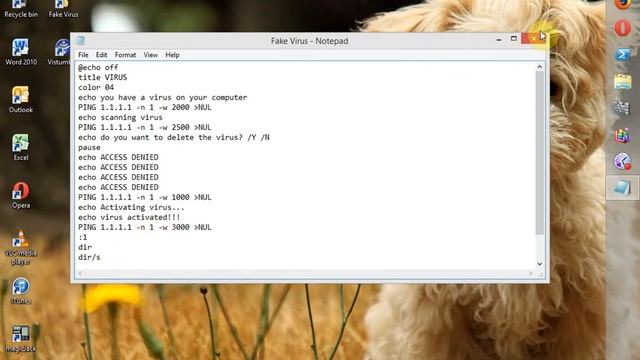
Task: Click the vertical scrollbar up arrow
Action: [540, 67]
